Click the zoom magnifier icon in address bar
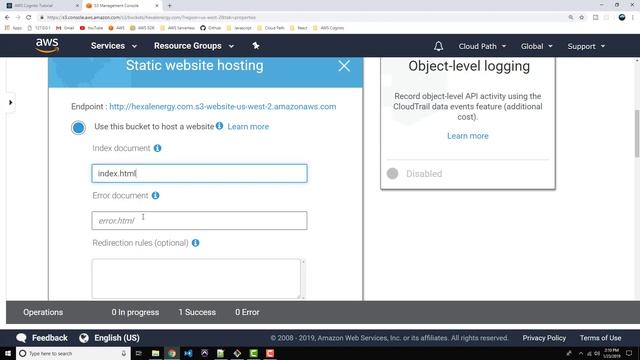The width and height of the screenshot is (640, 360). 571,18
